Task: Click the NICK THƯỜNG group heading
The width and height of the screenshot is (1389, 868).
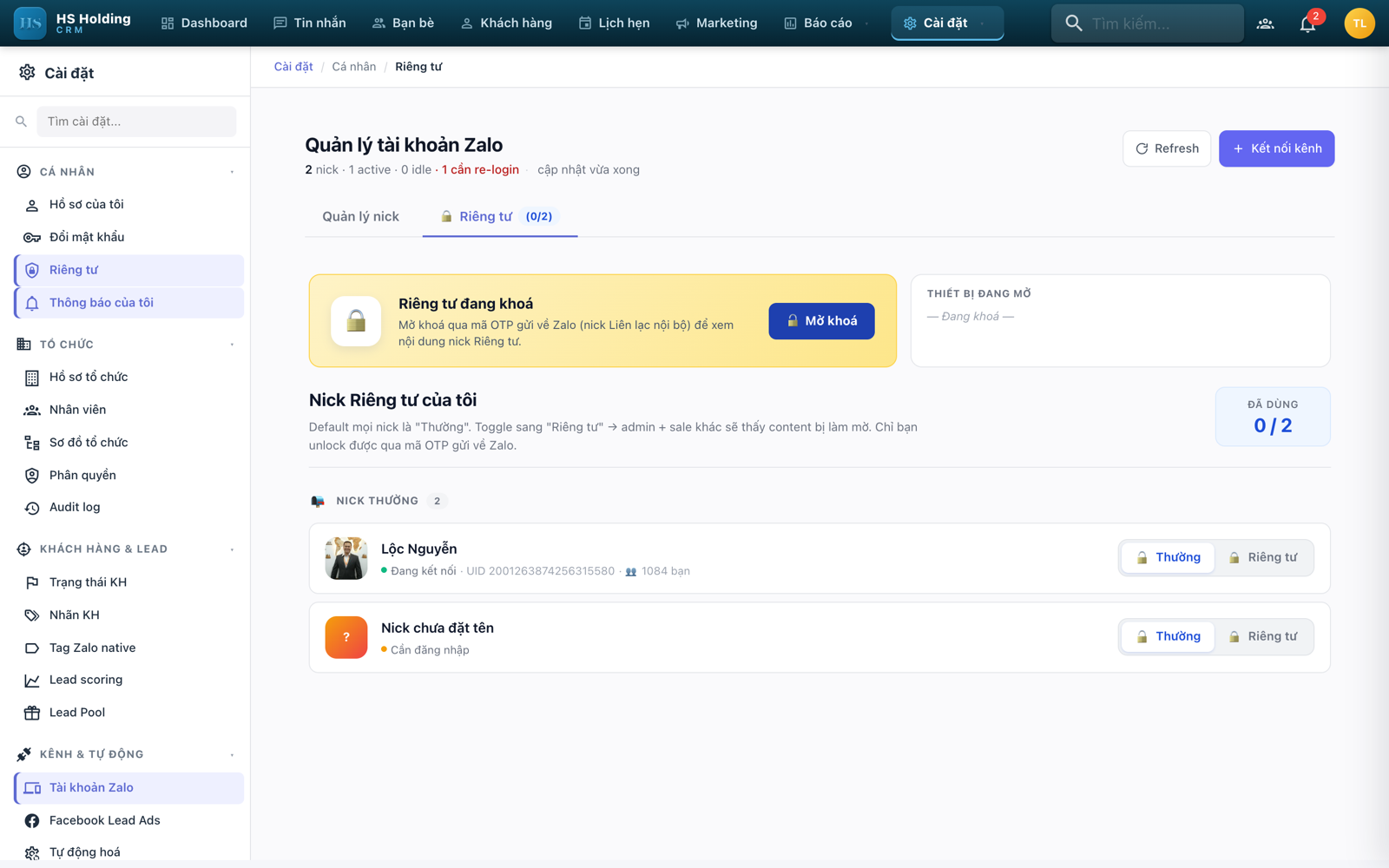Action: coord(377,501)
